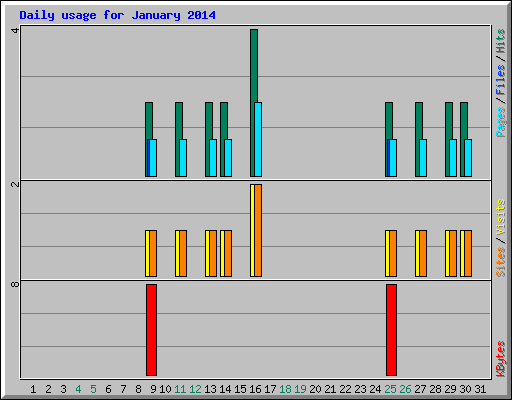The height and width of the screenshot is (400, 512).
Task: Click day label '23' on the x-axis
Action: point(360,389)
